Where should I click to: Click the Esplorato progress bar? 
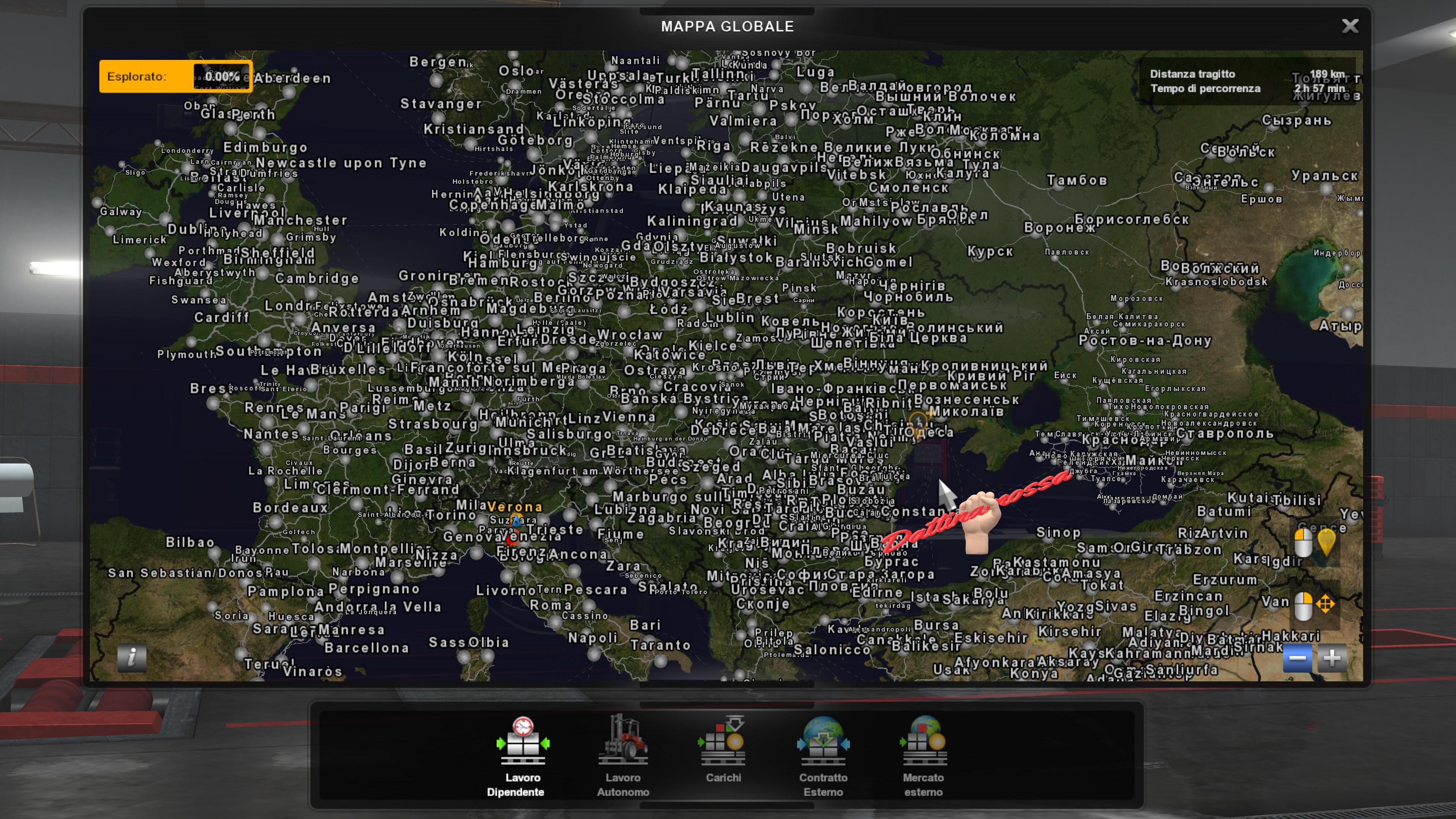pyautogui.click(x=221, y=76)
